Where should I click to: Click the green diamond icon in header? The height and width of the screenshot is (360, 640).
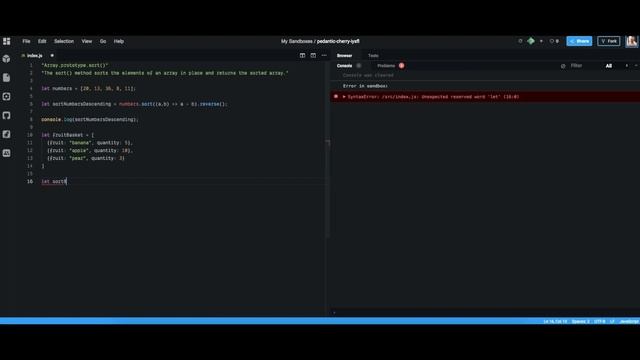531,41
